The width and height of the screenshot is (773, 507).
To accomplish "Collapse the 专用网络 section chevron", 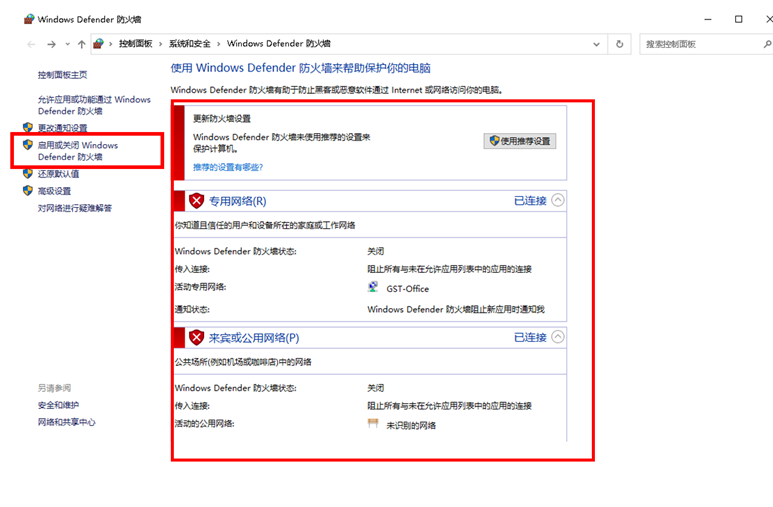I will (558, 200).
